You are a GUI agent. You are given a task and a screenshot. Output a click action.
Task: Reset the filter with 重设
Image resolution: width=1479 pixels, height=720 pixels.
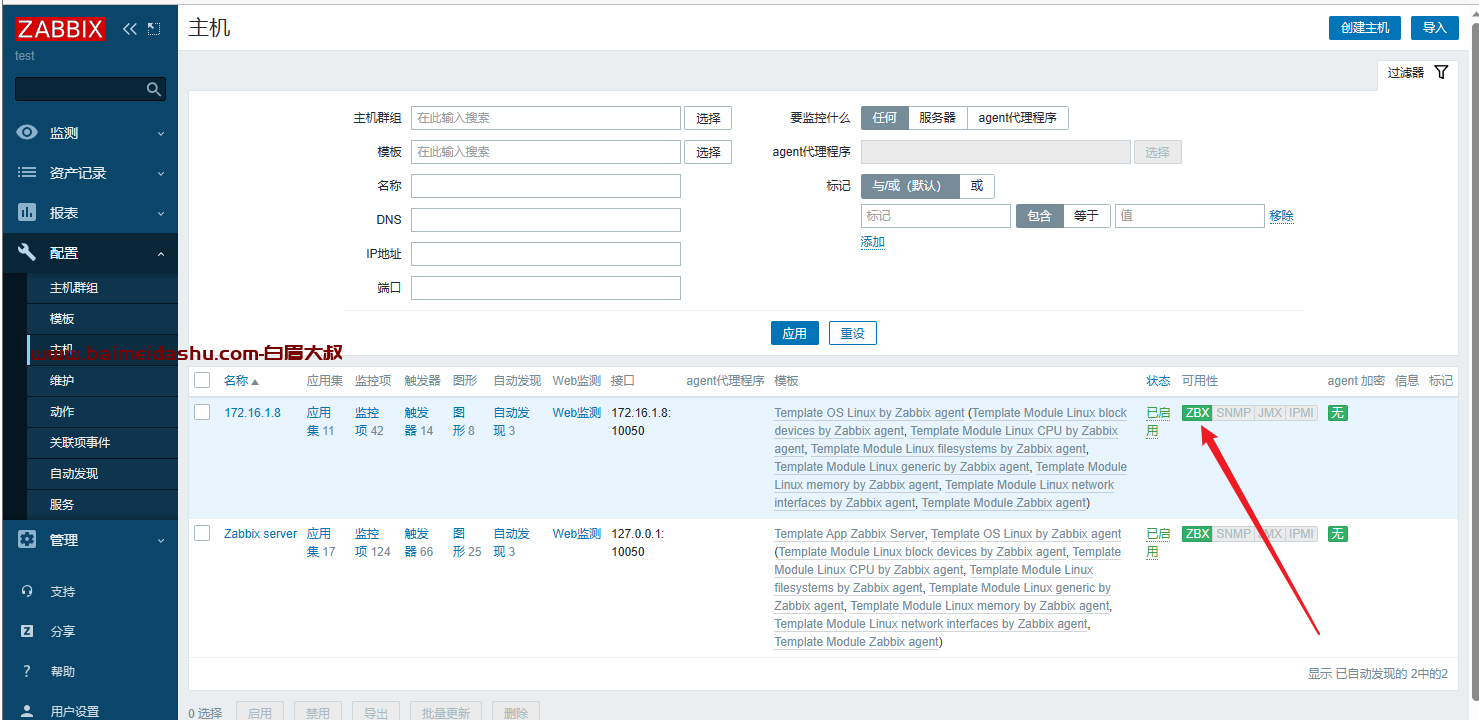click(x=853, y=333)
